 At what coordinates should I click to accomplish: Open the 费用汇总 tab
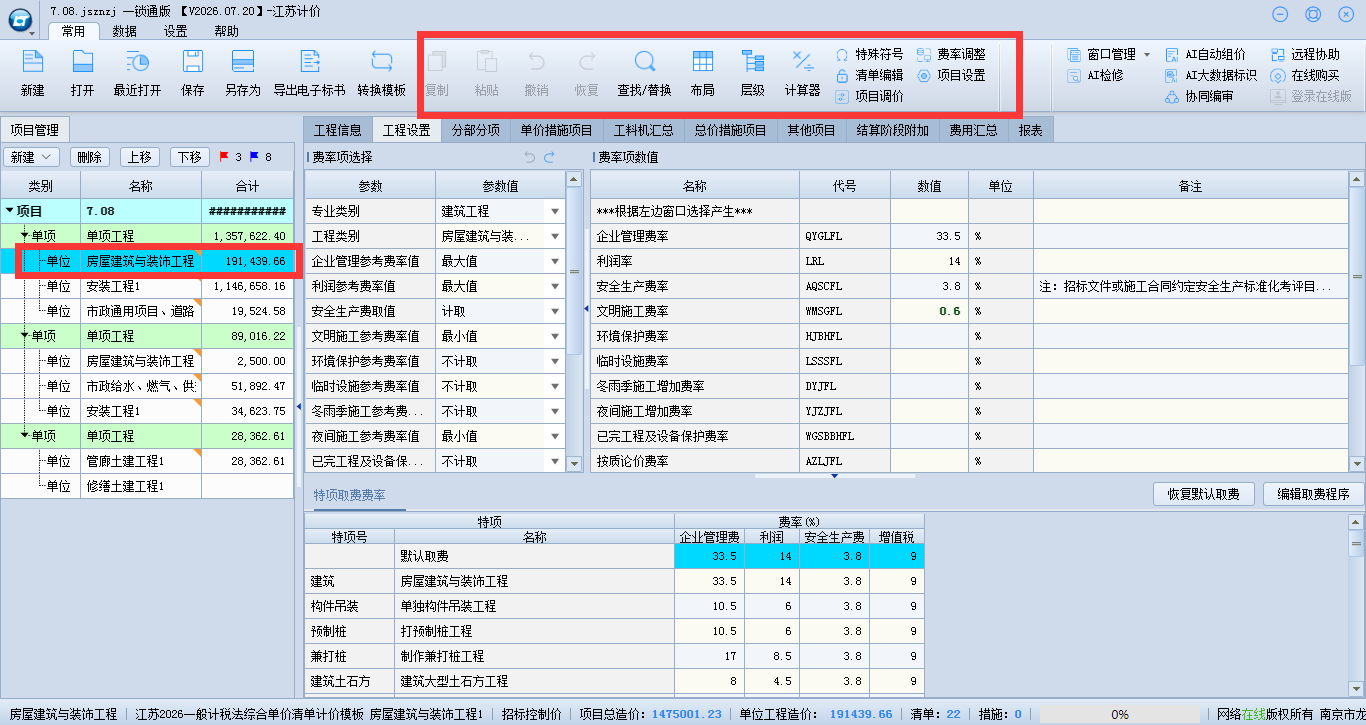973,130
